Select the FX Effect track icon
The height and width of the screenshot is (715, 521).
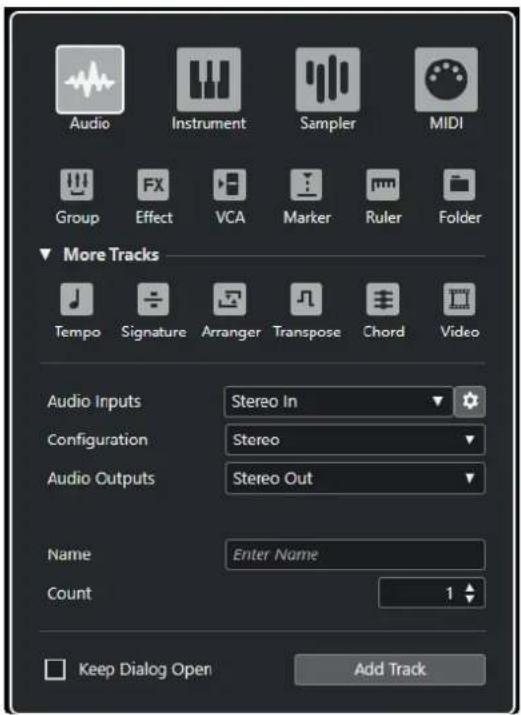[154, 185]
